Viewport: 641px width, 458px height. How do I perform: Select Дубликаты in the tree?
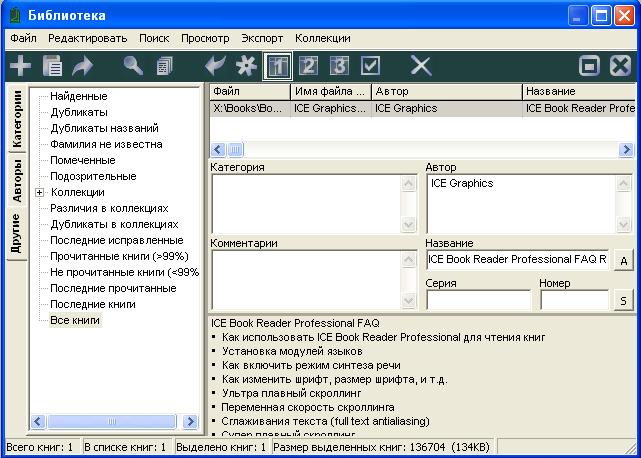(x=79, y=112)
